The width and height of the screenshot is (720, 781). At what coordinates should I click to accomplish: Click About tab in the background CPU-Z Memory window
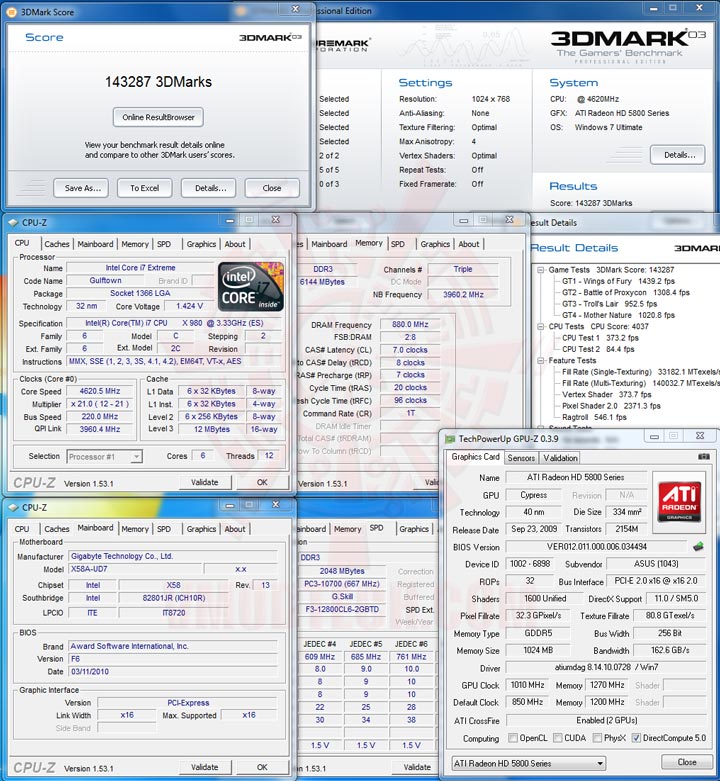click(469, 244)
